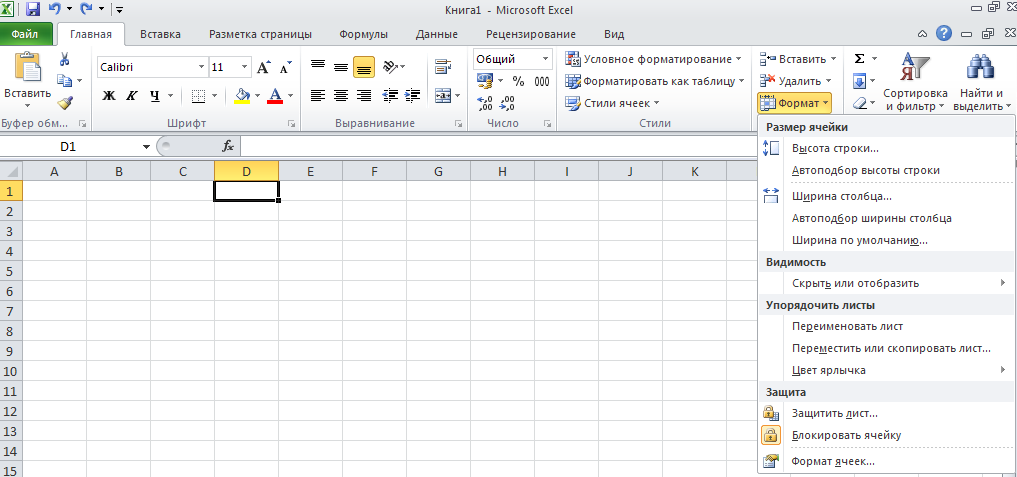Increase font size with larger A icon

263,67
